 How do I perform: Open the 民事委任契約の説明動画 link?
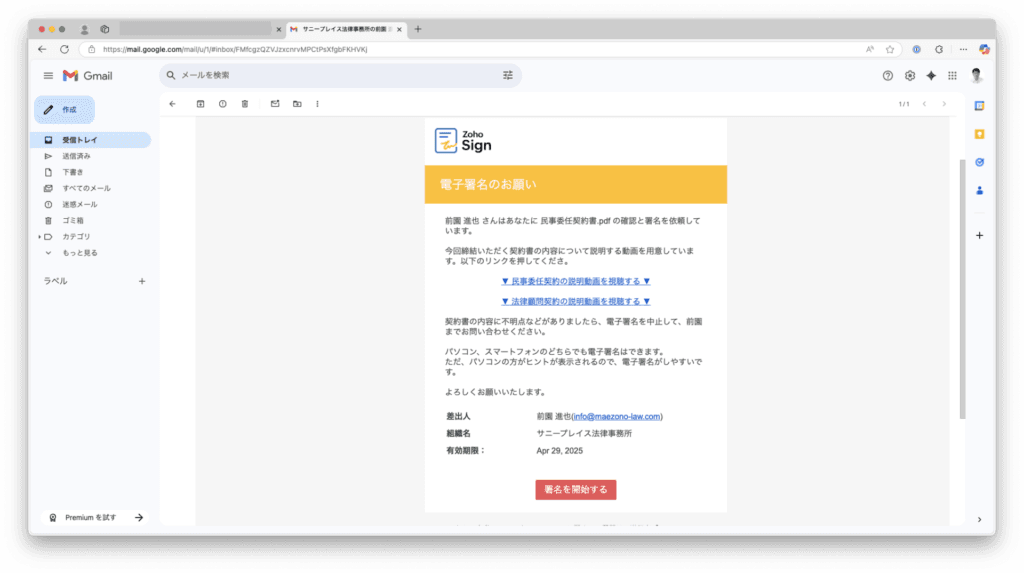575,281
